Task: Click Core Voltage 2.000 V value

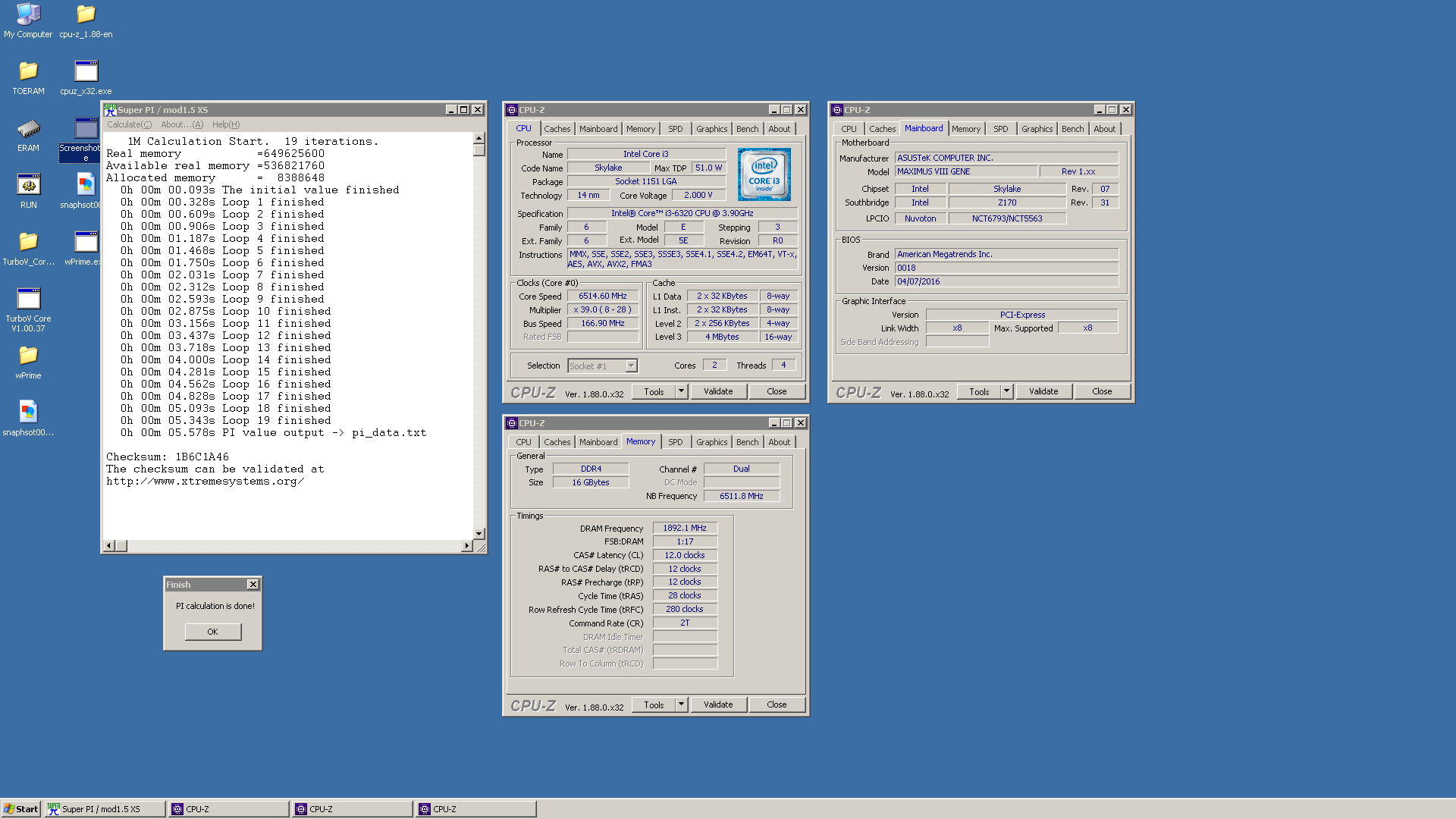Action: coord(698,196)
